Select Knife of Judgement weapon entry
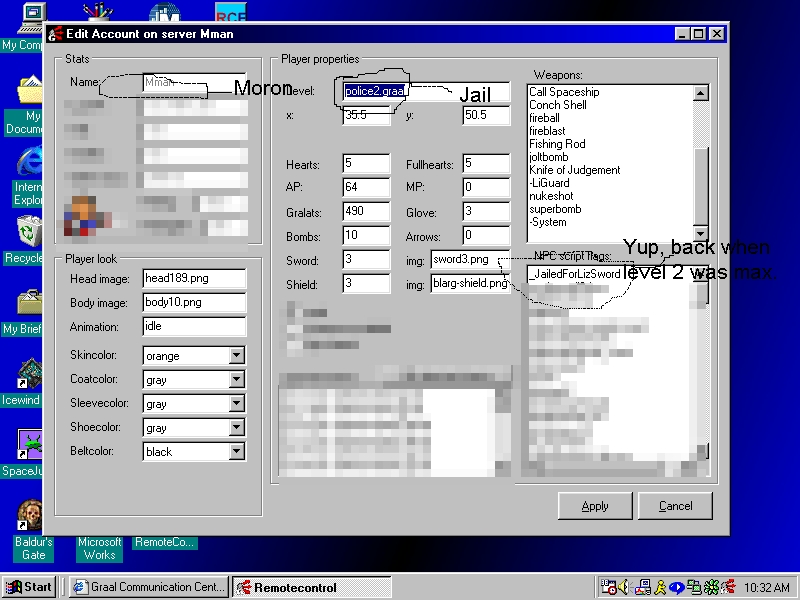Screen dimensions: 800x600 coord(574,170)
